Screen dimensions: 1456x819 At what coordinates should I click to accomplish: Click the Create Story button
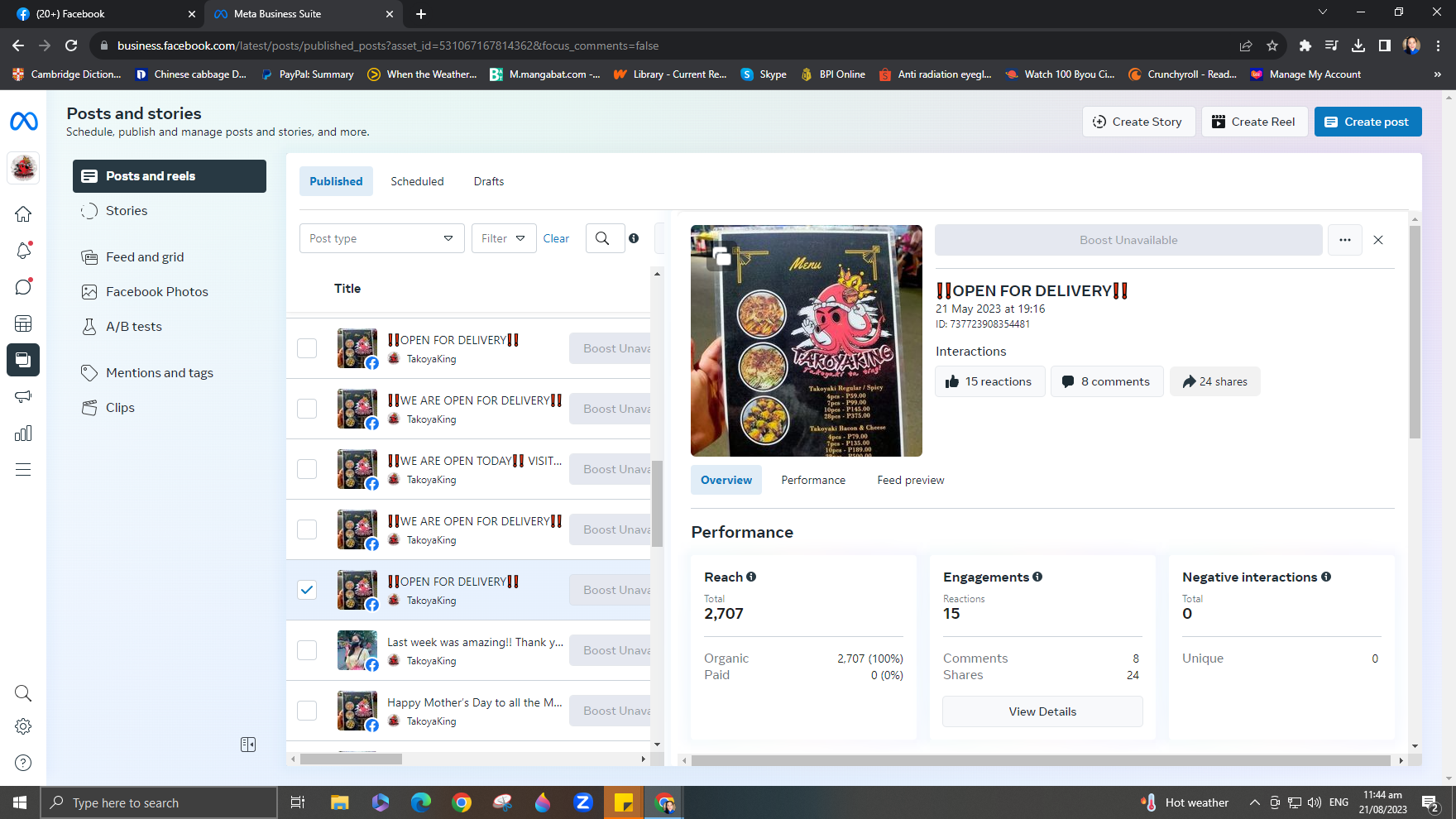pos(1138,122)
